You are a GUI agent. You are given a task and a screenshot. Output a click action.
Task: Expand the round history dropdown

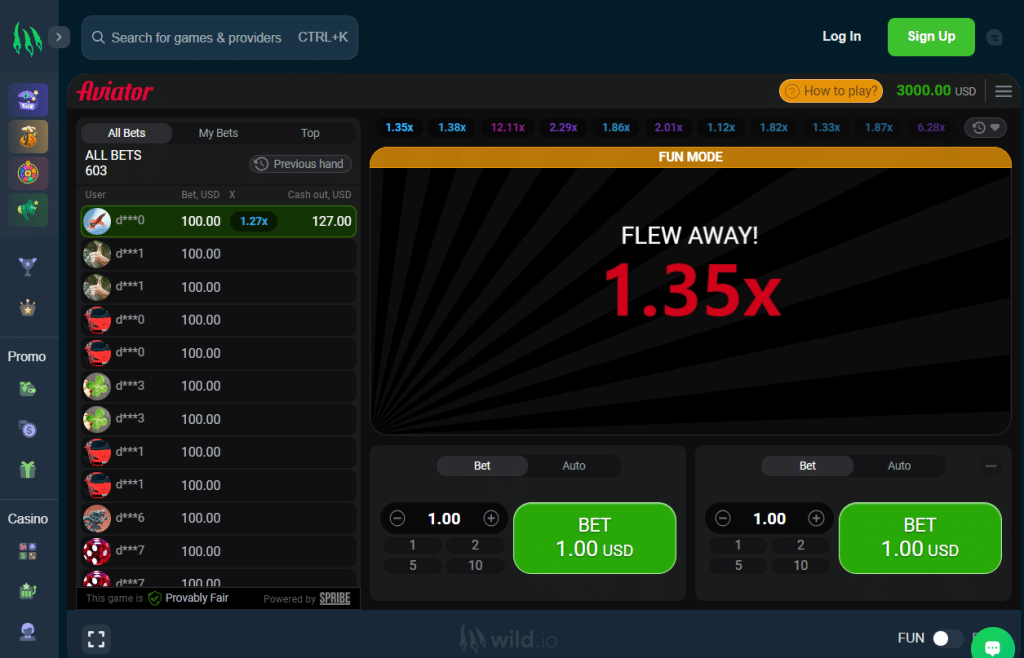(x=985, y=127)
